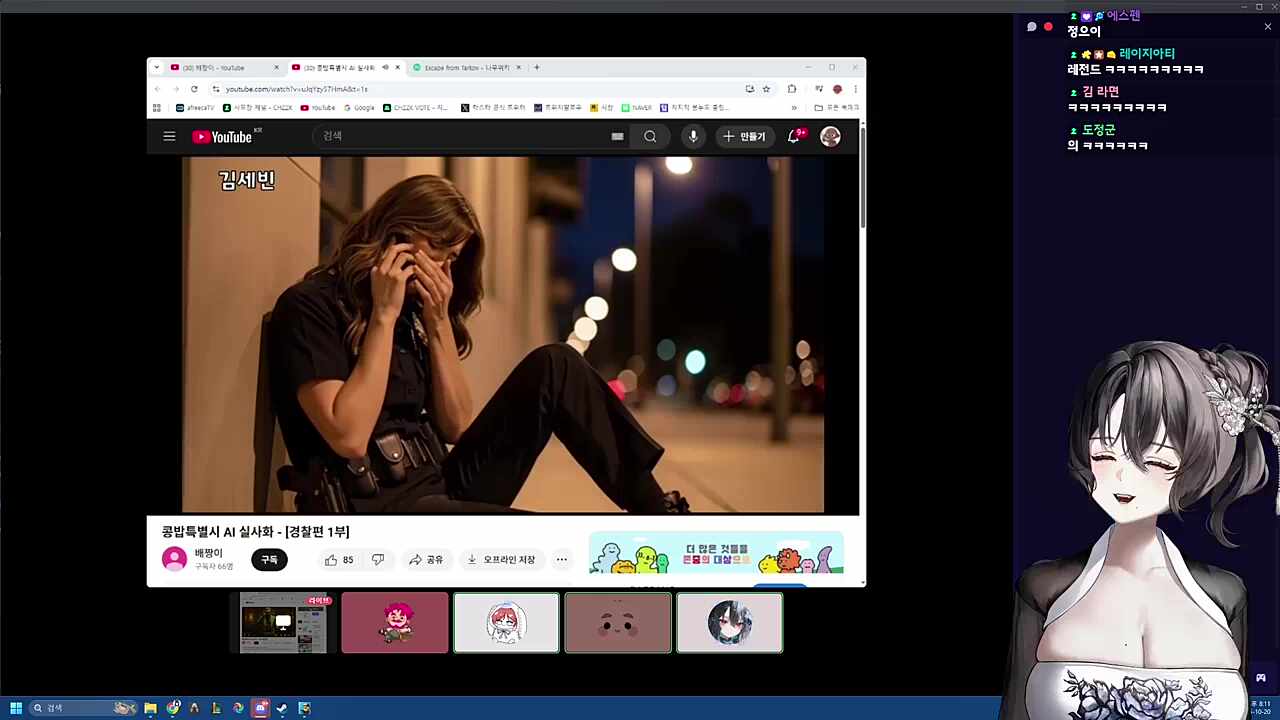The height and width of the screenshot is (720, 1280).
Task: Click the 만들기 create button
Action: [x=744, y=136]
